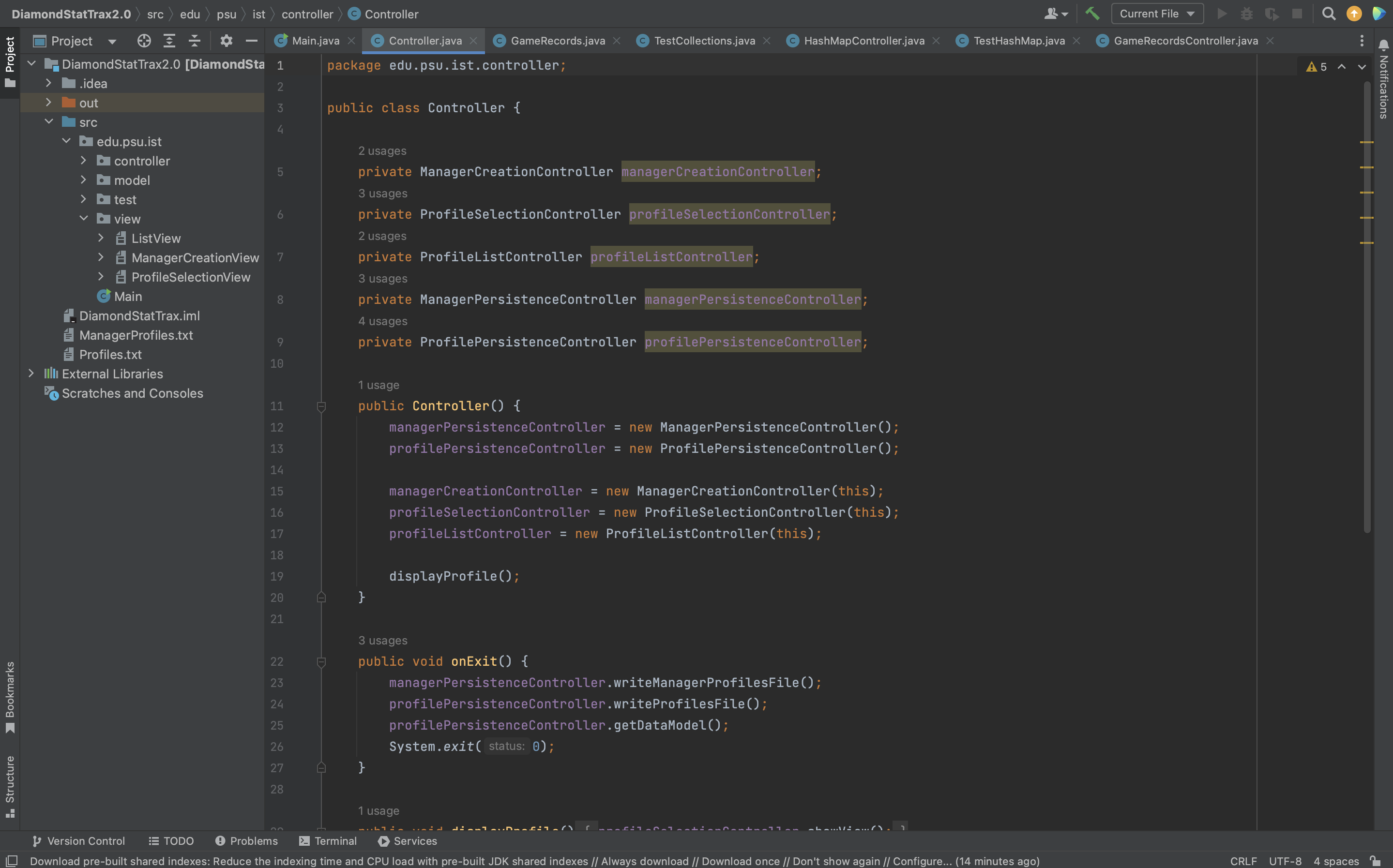
Task: Click the Search Everywhere magnifier icon
Action: coord(1328,14)
